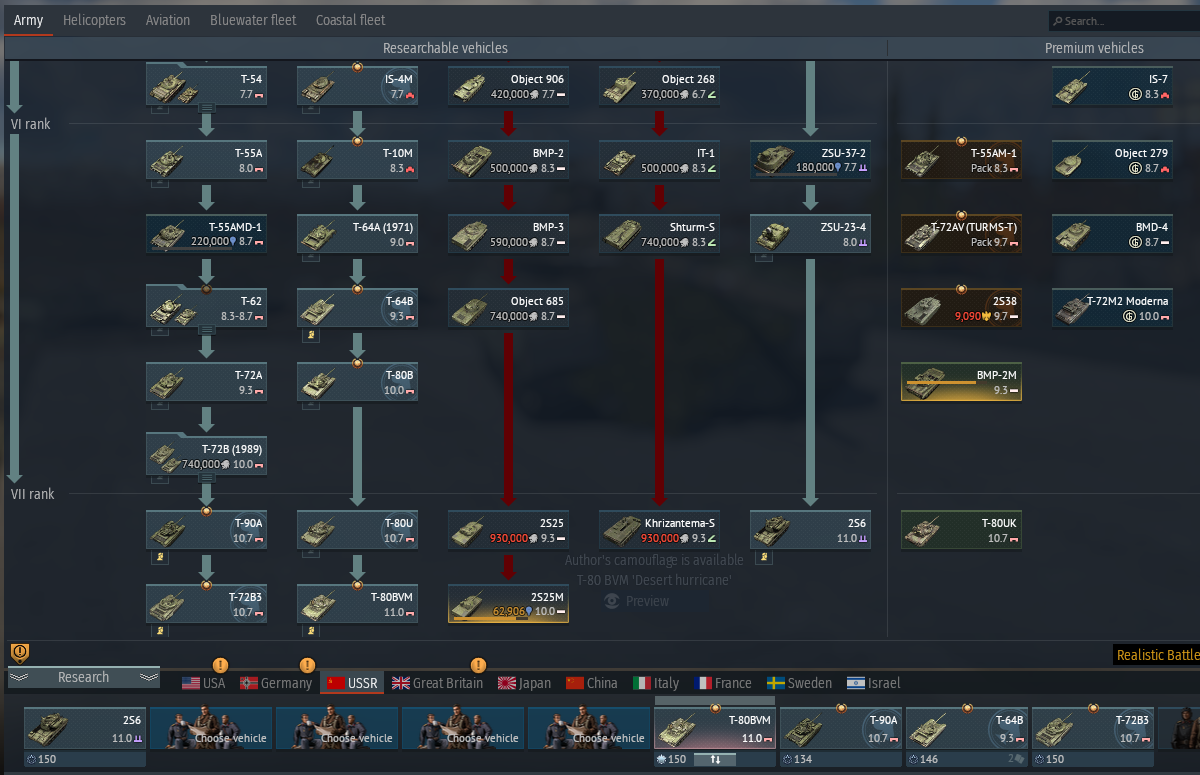Click the swap arrows on T-80BVM slot
The width and height of the screenshot is (1200, 775).
point(715,759)
